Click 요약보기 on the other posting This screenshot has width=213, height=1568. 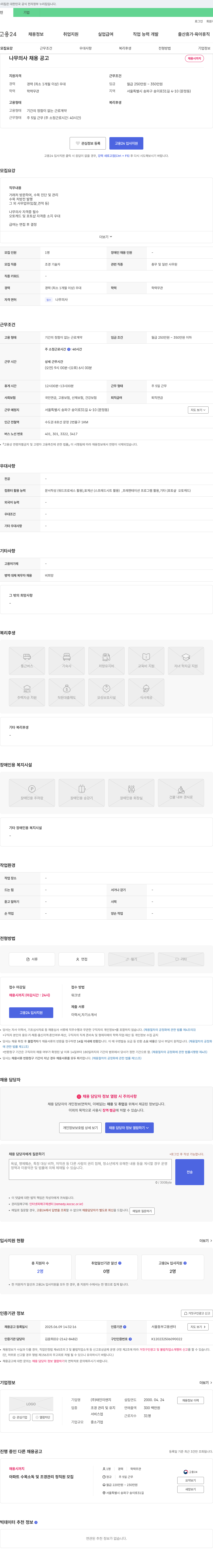[x=191, y=1480]
